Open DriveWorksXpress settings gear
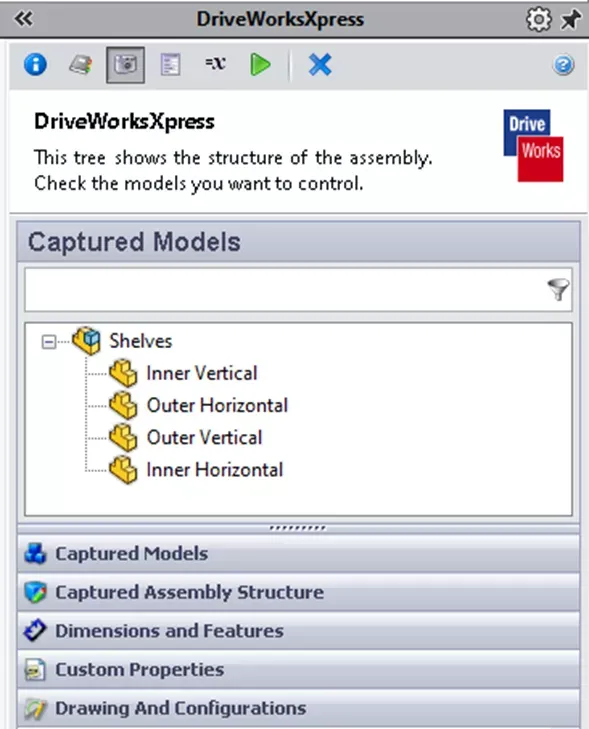 [538, 20]
